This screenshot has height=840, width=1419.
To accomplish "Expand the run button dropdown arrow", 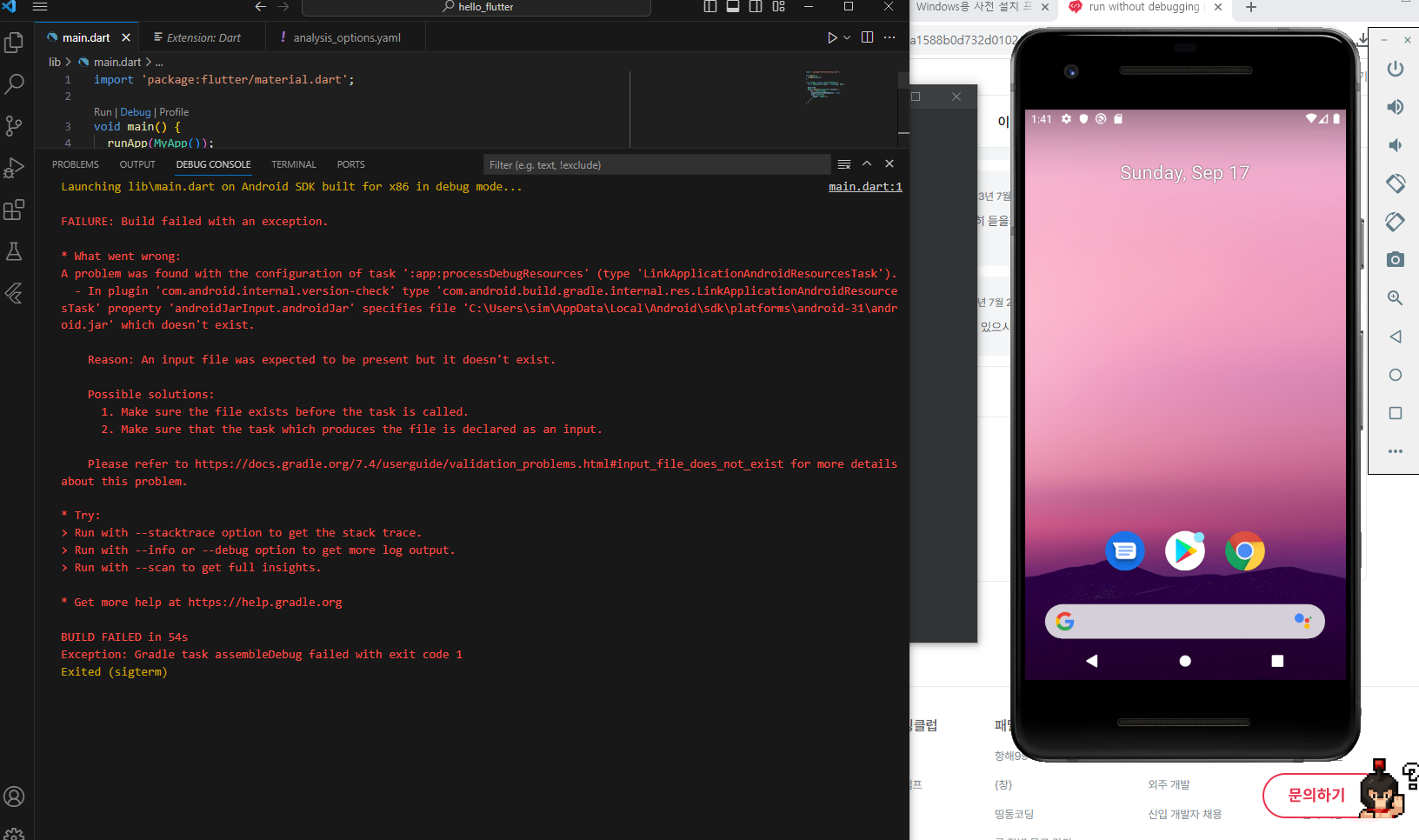I will (847, 37).
